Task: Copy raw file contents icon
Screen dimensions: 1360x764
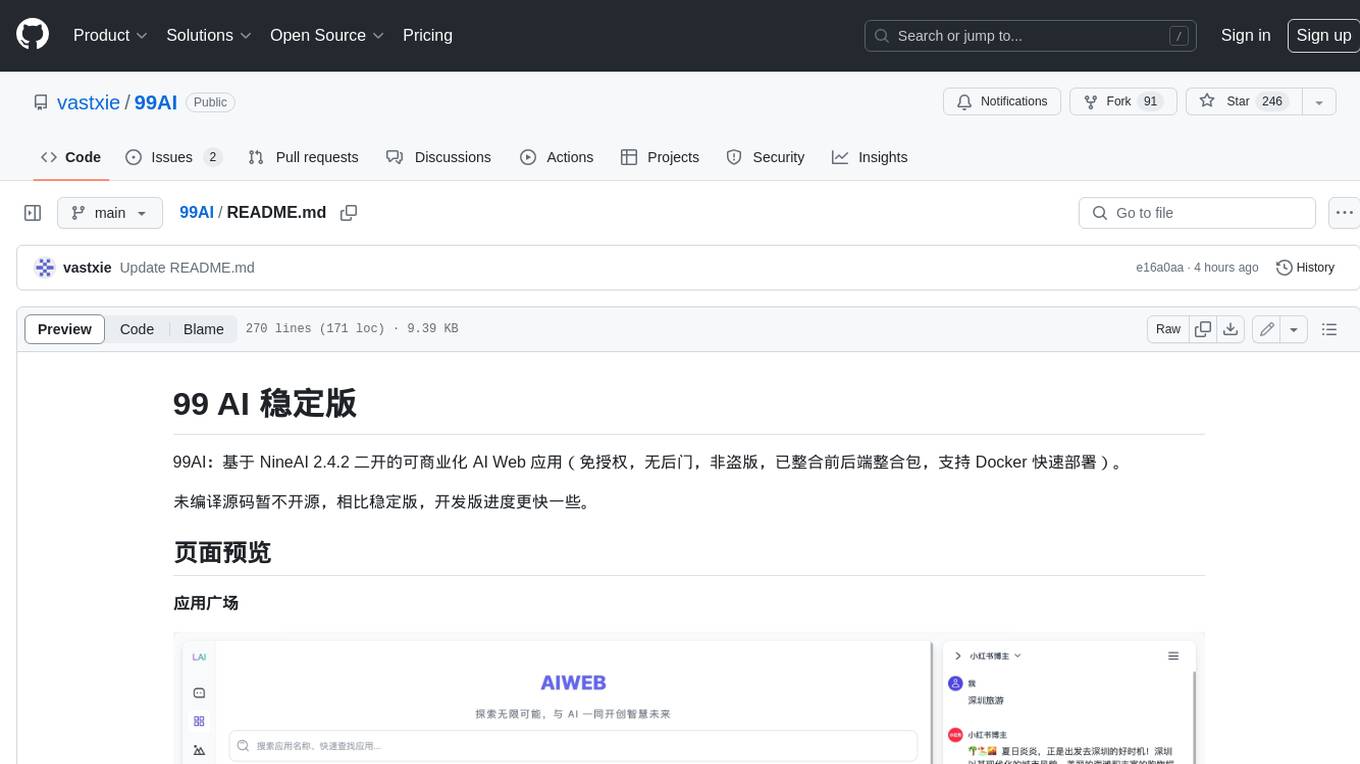Action: point(1203,329)
